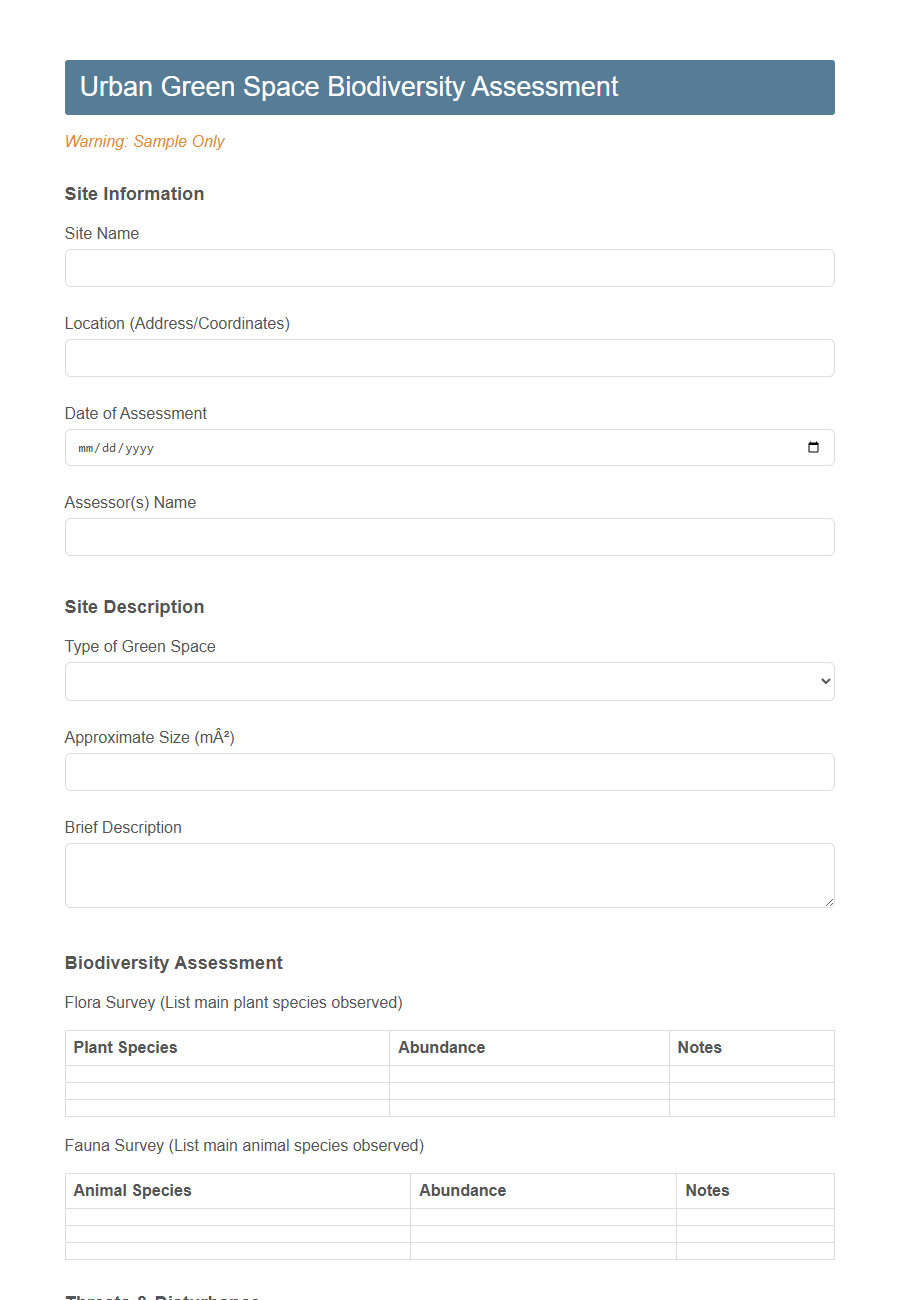Click the Warning: Sample Only text
The image size is (900, 1300).
(144, 141)
